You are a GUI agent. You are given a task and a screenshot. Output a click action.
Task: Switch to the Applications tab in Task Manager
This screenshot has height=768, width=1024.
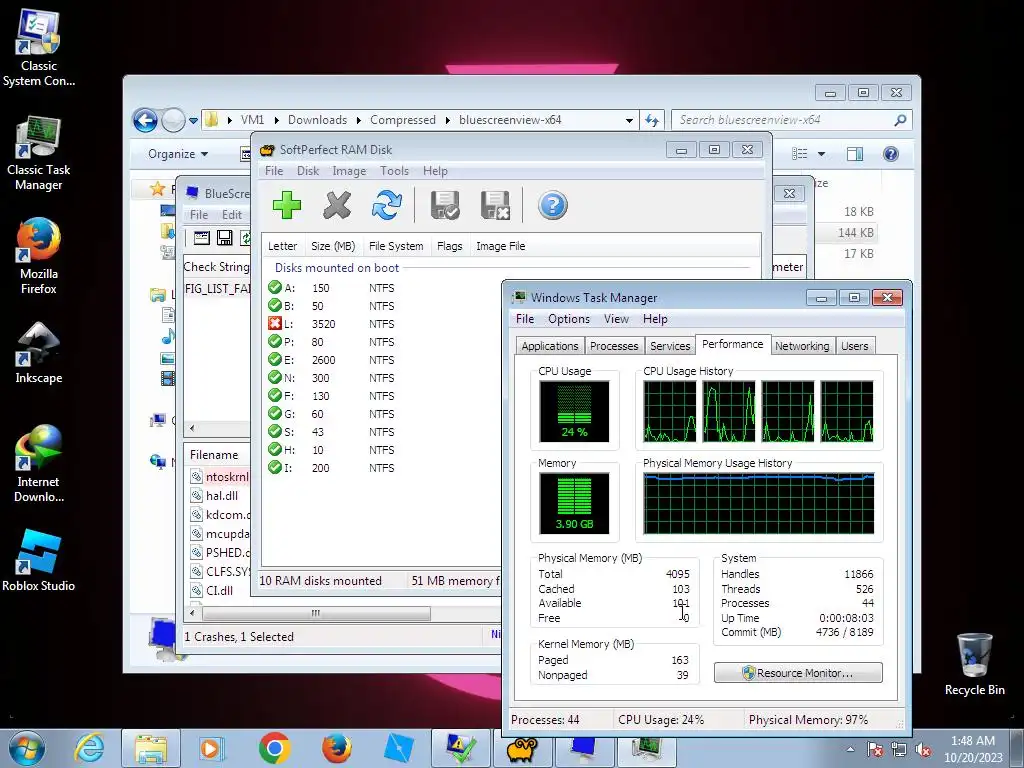(x=550, y=345)
